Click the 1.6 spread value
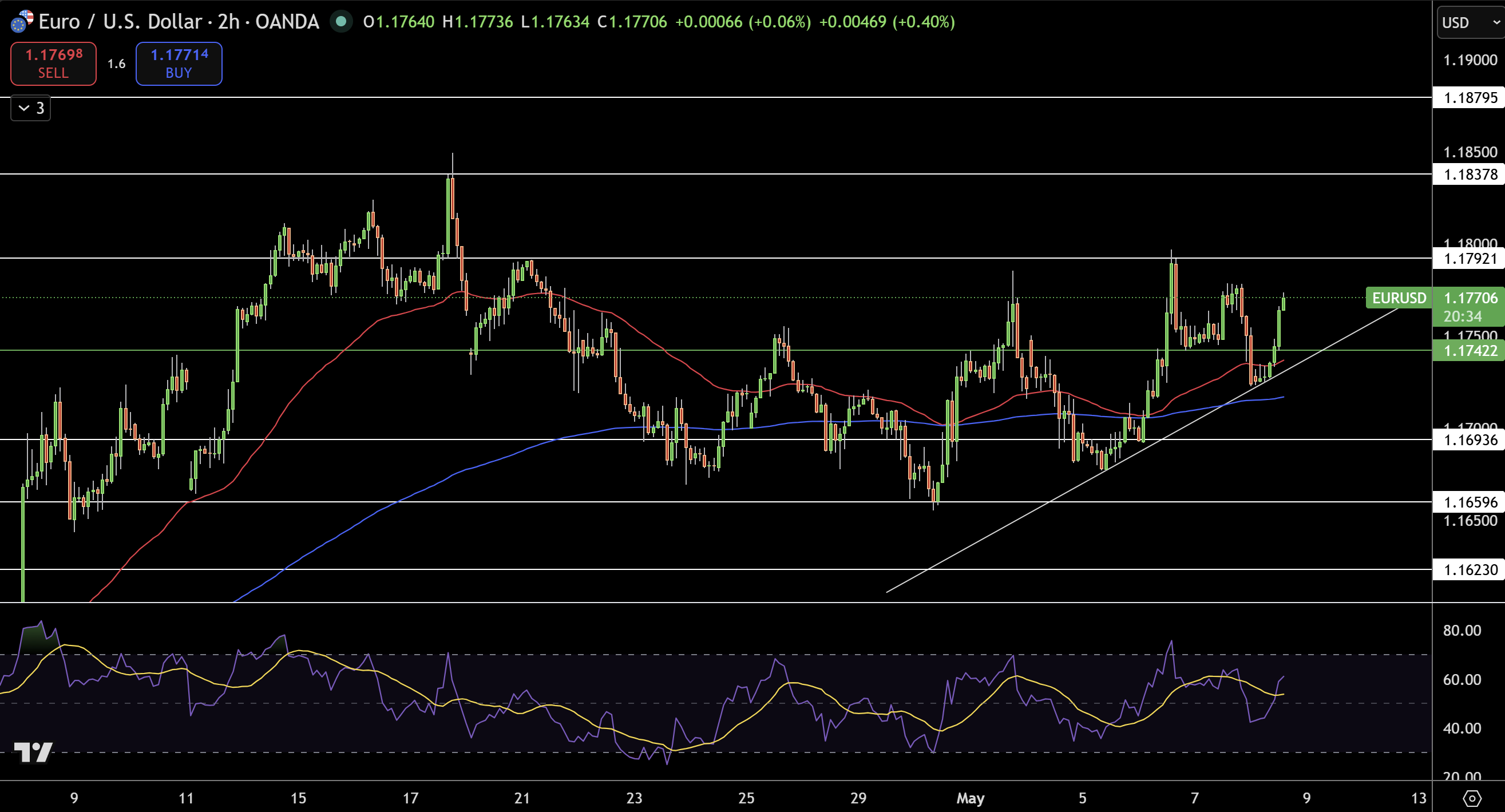 tap(116, 64)
